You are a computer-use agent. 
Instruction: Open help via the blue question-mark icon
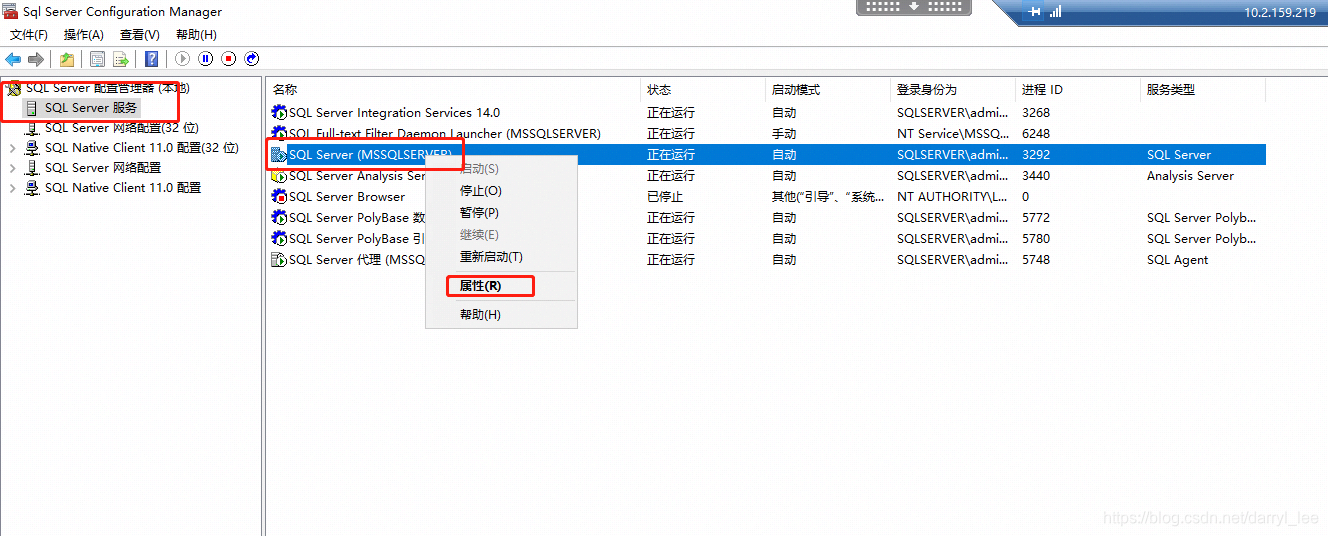click(x=151, y=59)
